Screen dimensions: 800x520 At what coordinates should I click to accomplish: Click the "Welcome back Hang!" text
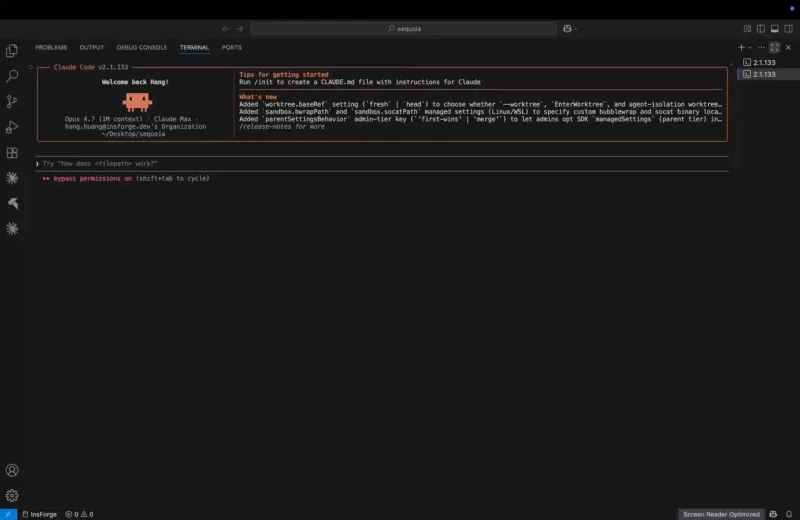pos(135,82)
